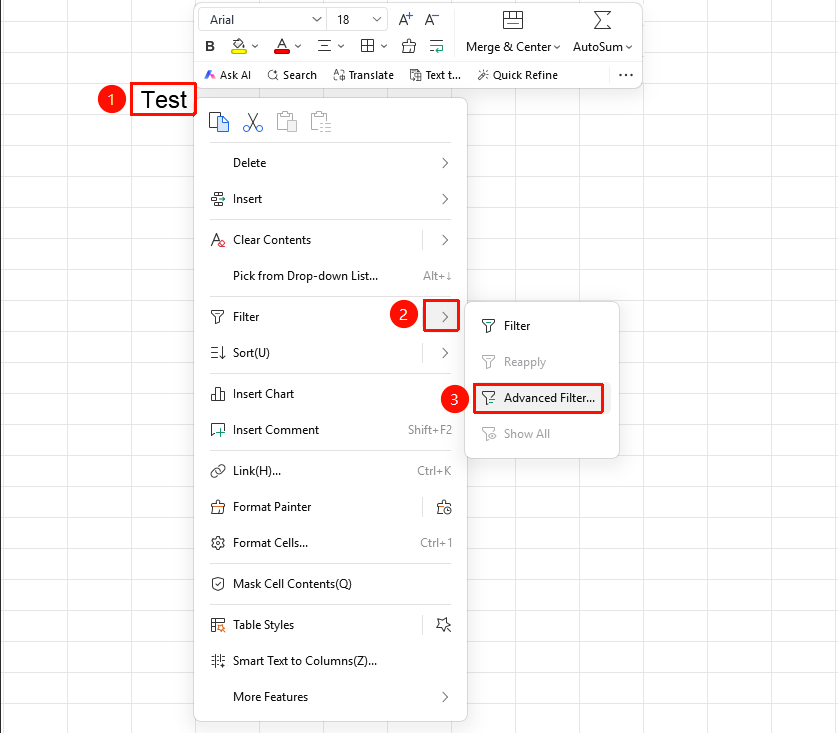Decrease font size with A- icon

click(x=431, y=20)
